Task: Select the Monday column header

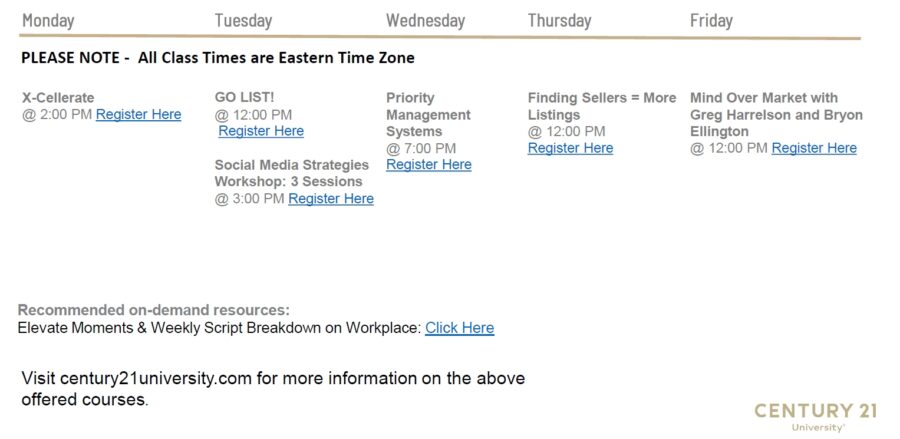Action: (x=48, y=21)
